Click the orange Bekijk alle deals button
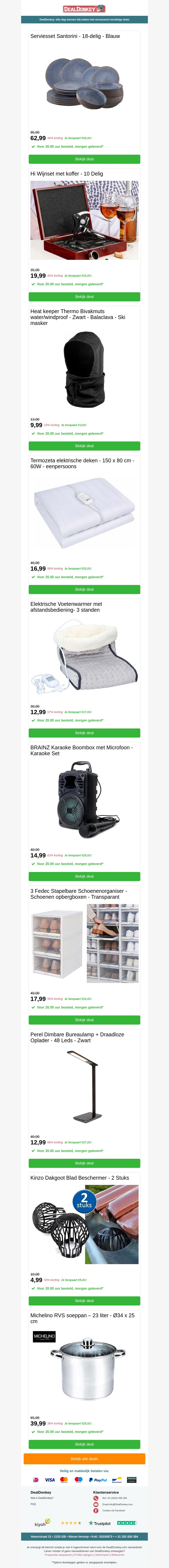Image resolution: width=169 pixels, height=1568 pixels. (84, 1458)
